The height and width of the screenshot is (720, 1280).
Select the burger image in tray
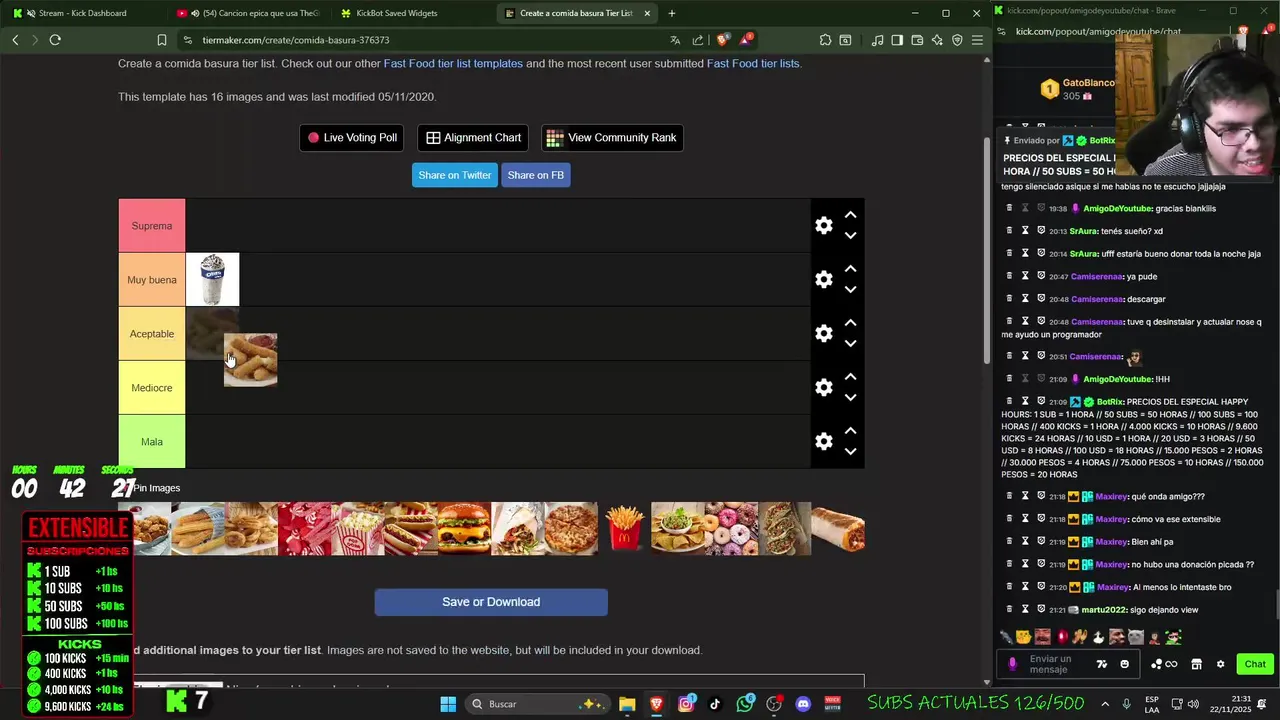point(464,528)
